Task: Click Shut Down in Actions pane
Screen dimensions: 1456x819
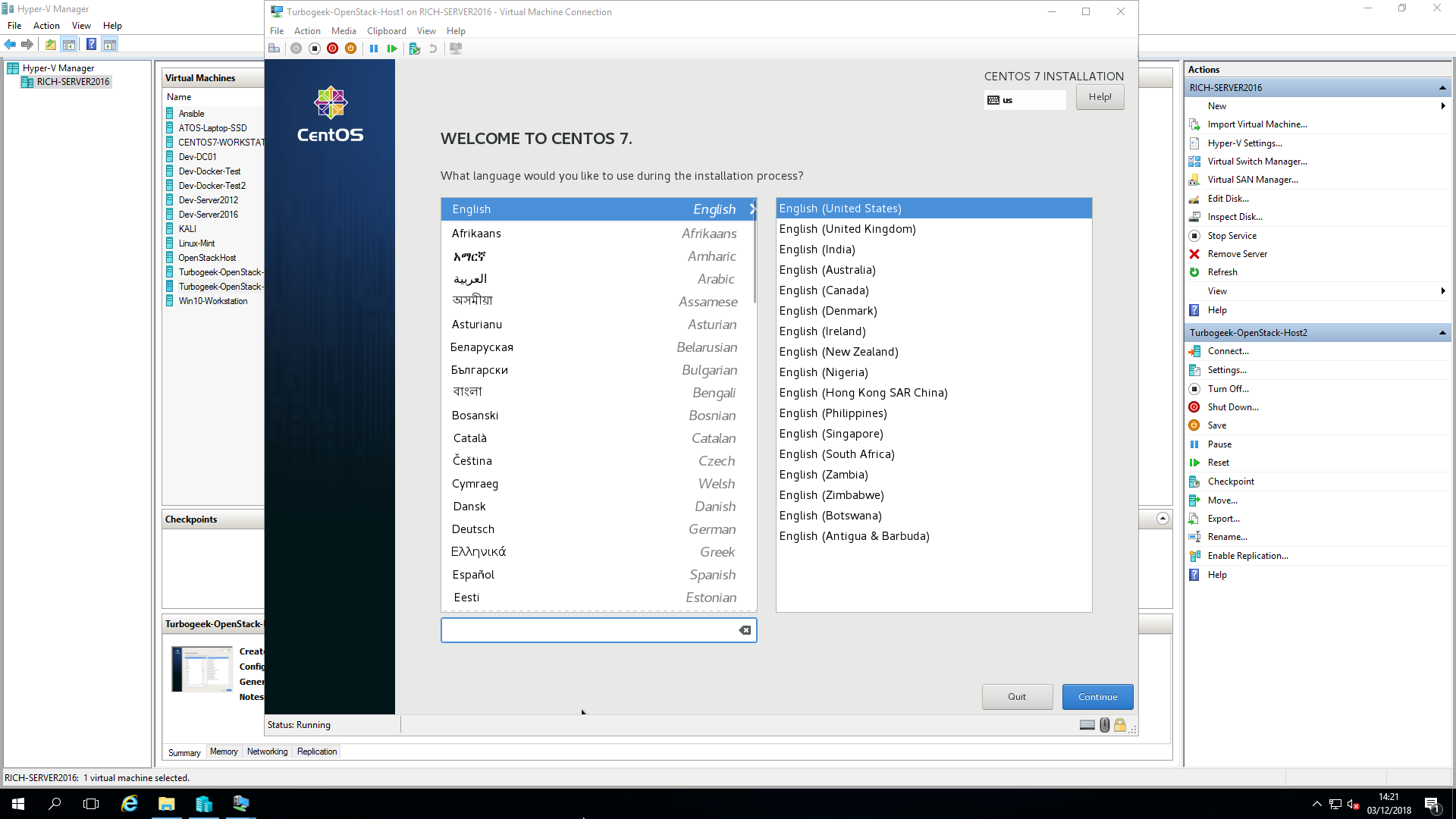Action: coord(1232,407)
